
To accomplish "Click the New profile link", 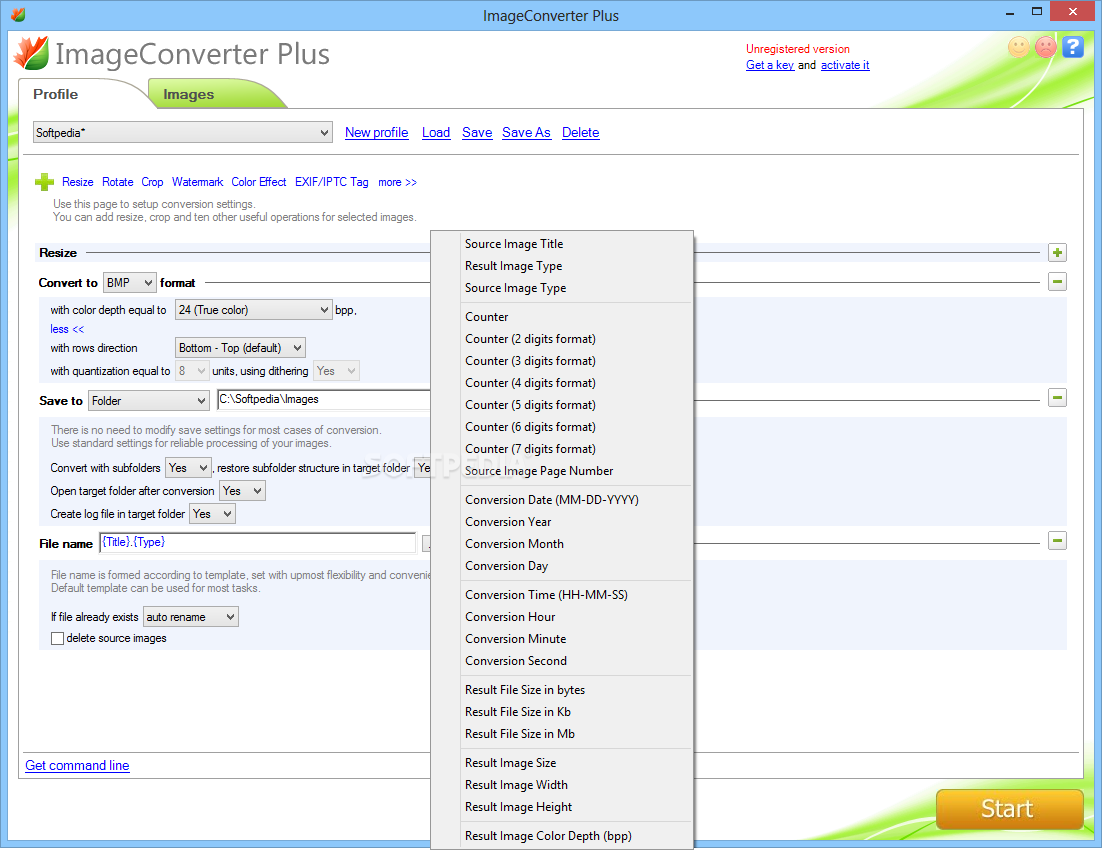I will click(377, 132).
